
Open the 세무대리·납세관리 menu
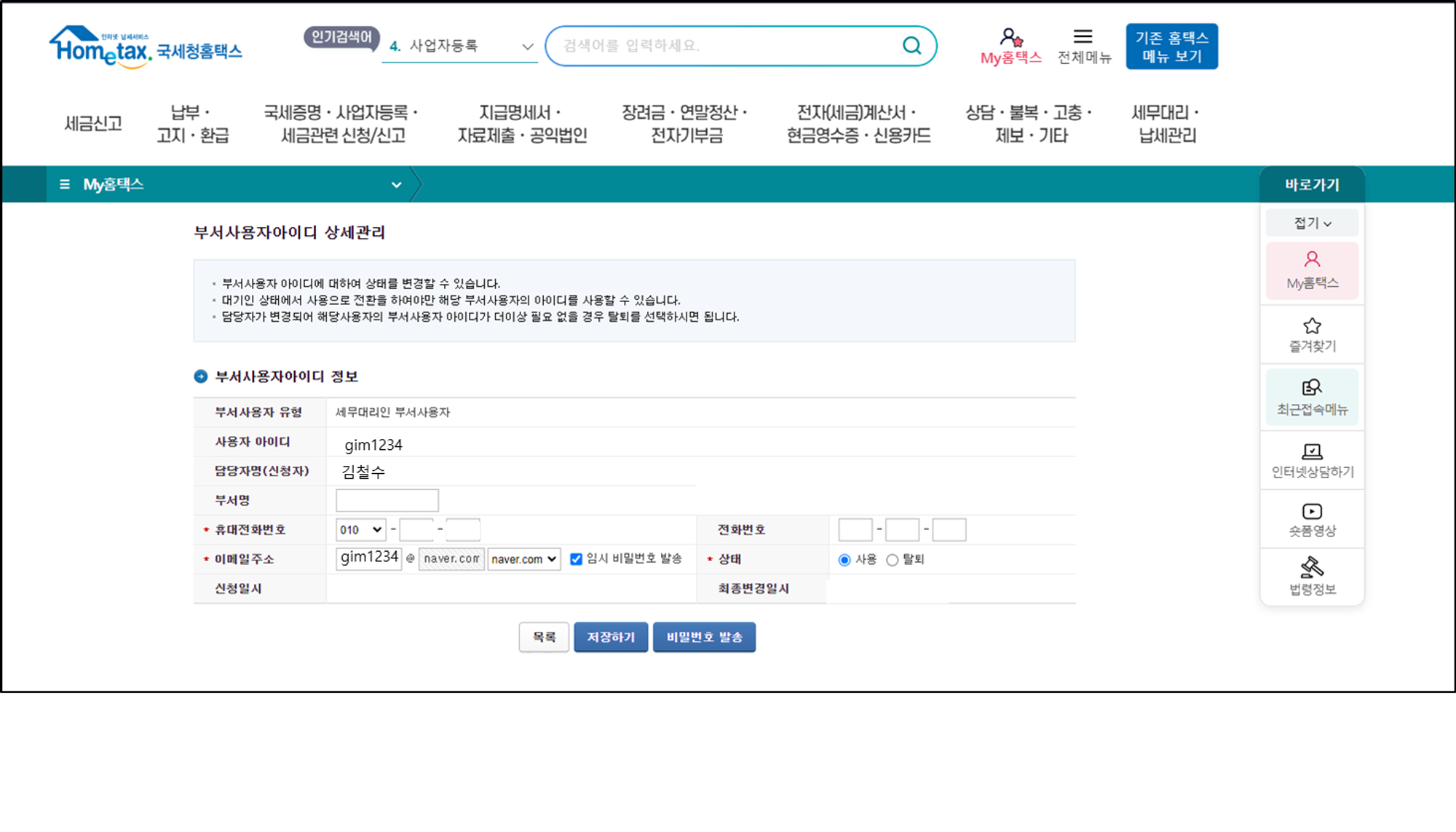click(x=1166, y=124)
